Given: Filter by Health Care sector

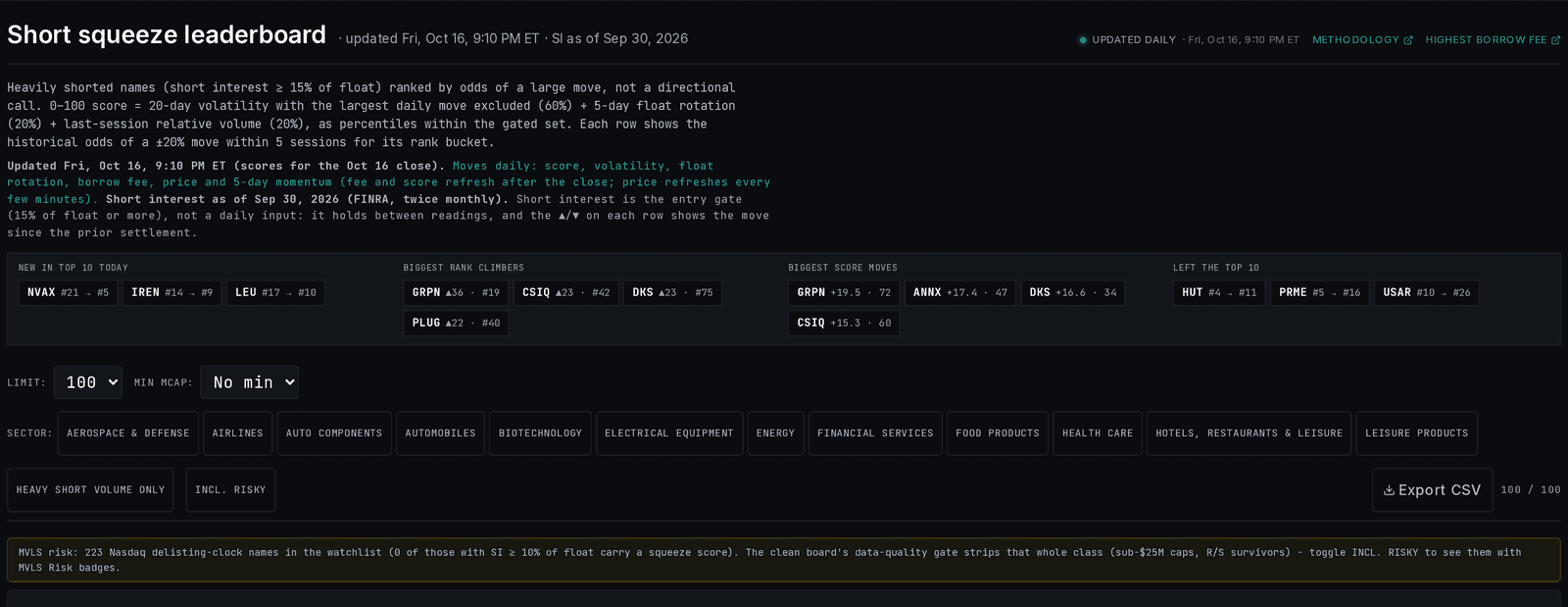Looking at the screenshot, I should pos(1098,433).
